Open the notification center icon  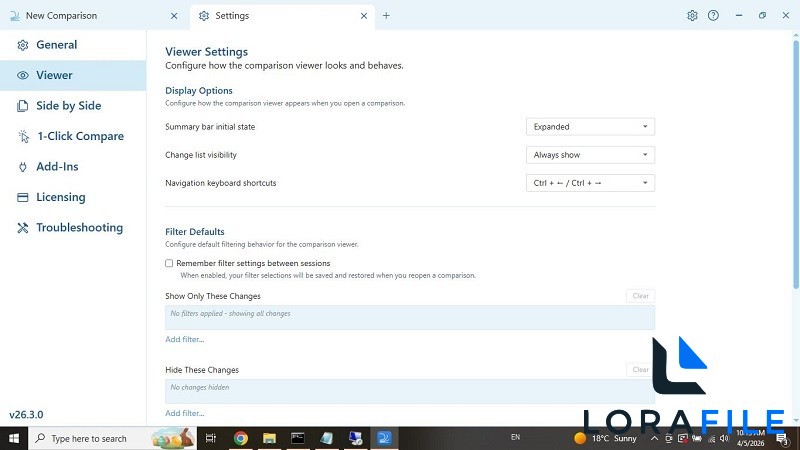click(783, 438)
